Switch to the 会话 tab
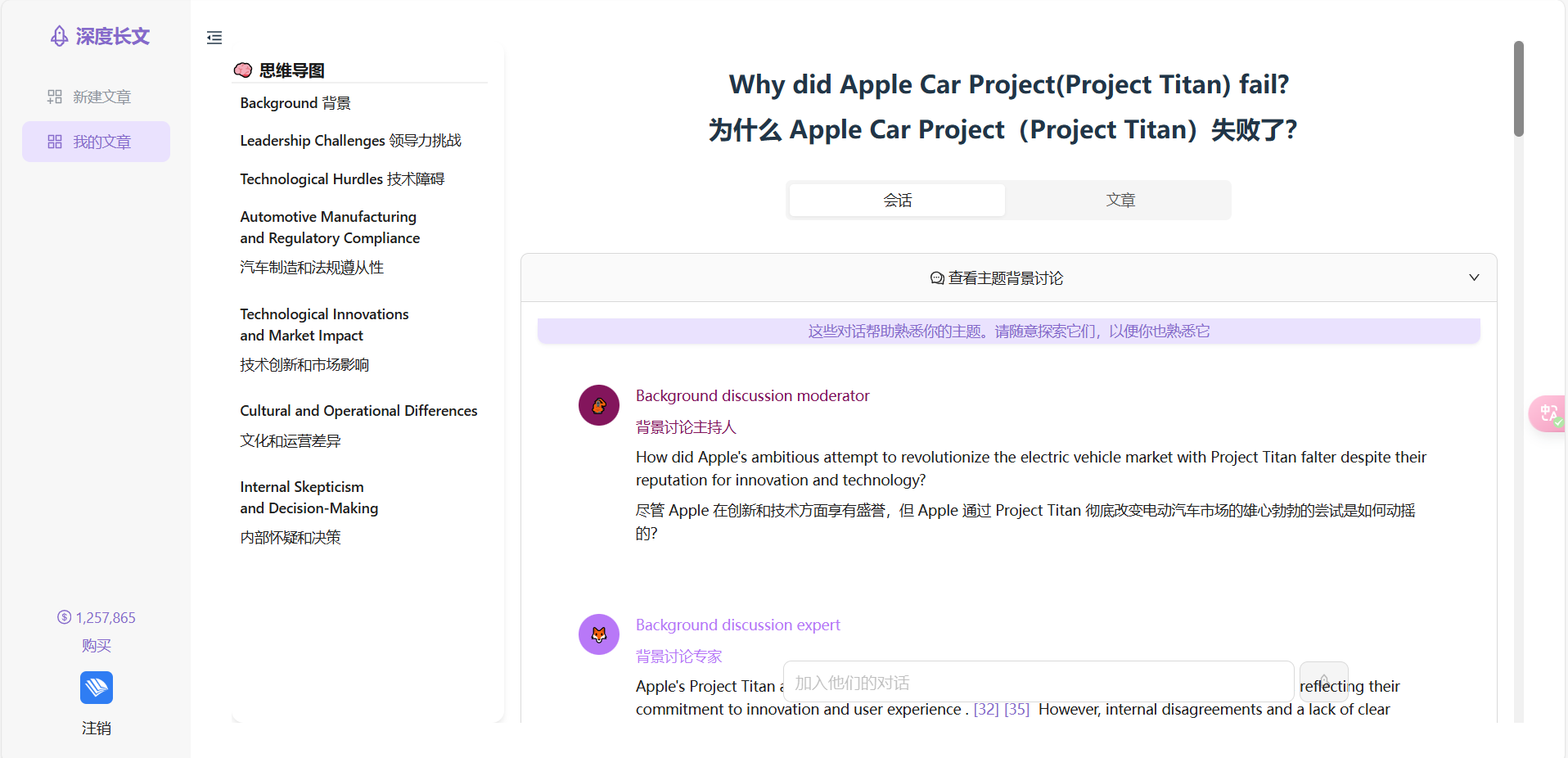 tap(898, 200)
